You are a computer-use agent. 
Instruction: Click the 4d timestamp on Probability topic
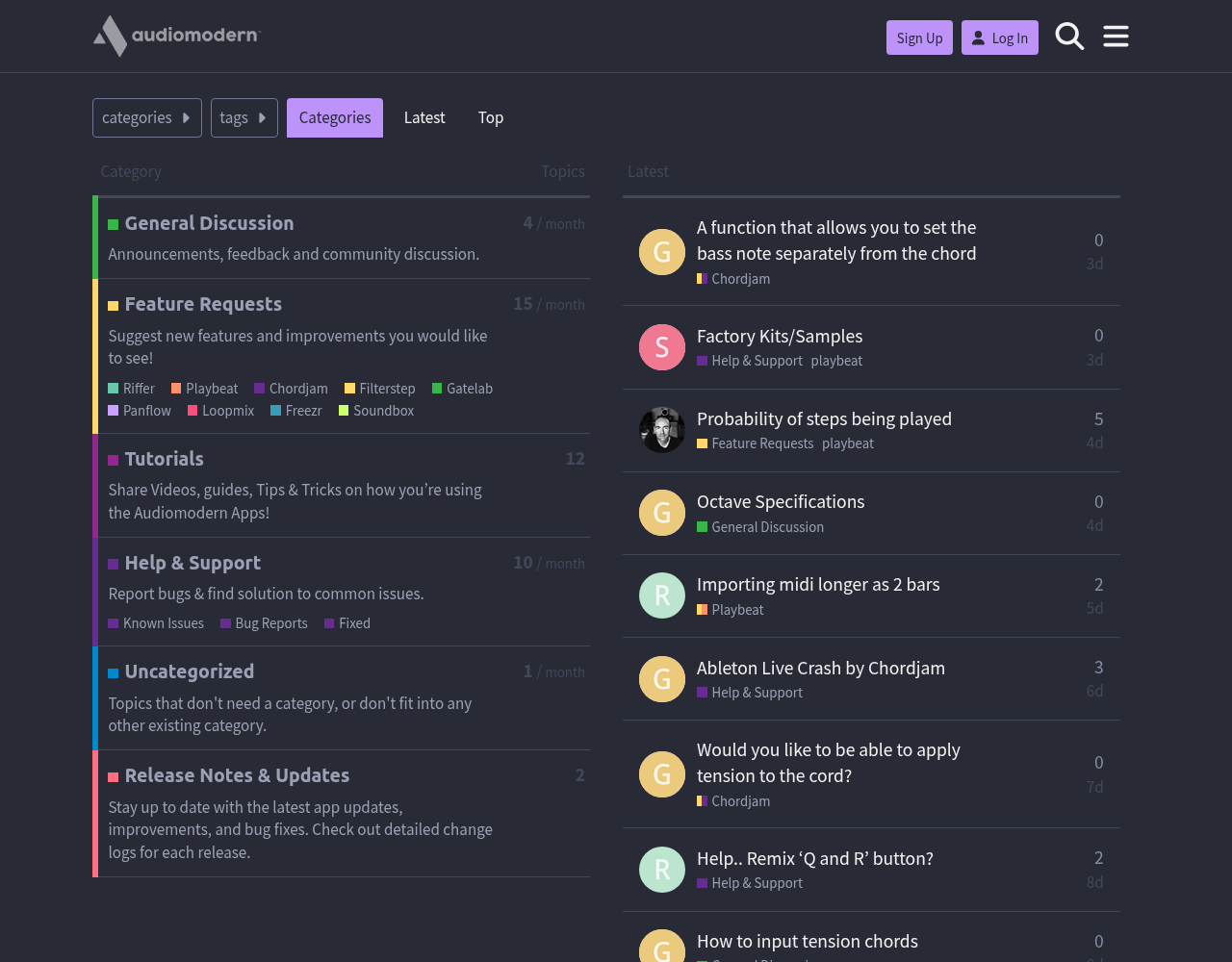pyautogui.click(x=1094, y=443)
